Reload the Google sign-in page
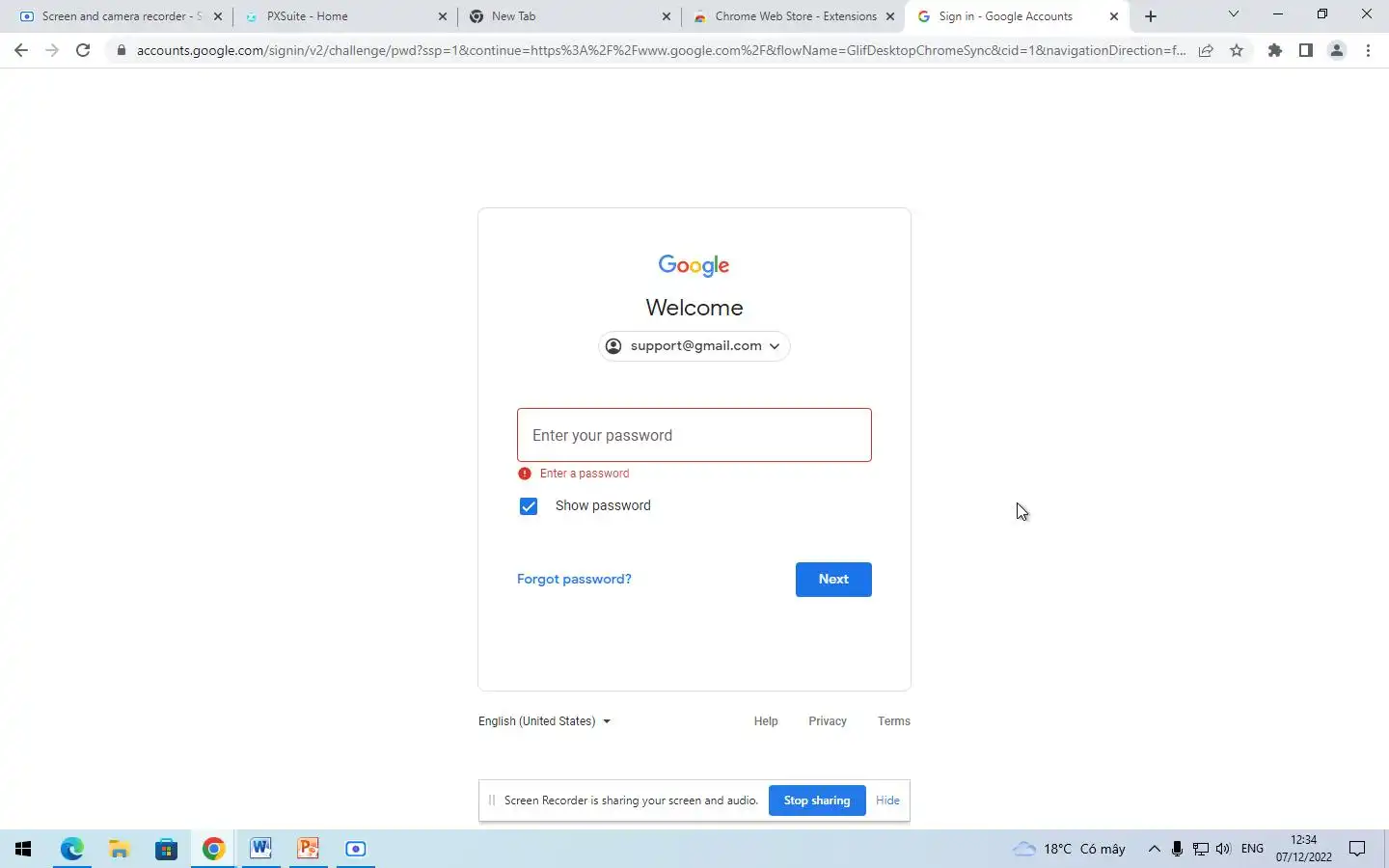Image resolution: width=1389 pixels, height=868 pixels. click(x=83, y=50)
